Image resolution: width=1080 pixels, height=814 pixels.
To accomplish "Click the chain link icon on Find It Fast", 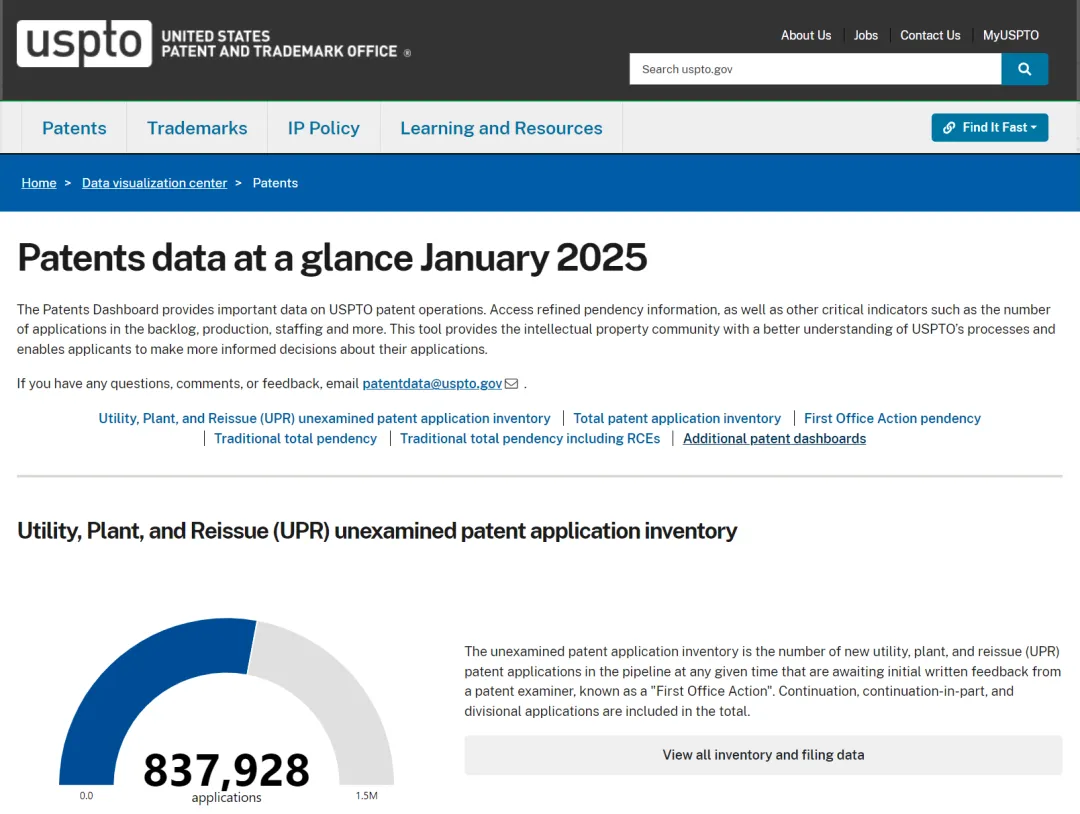I will [949, 127].
